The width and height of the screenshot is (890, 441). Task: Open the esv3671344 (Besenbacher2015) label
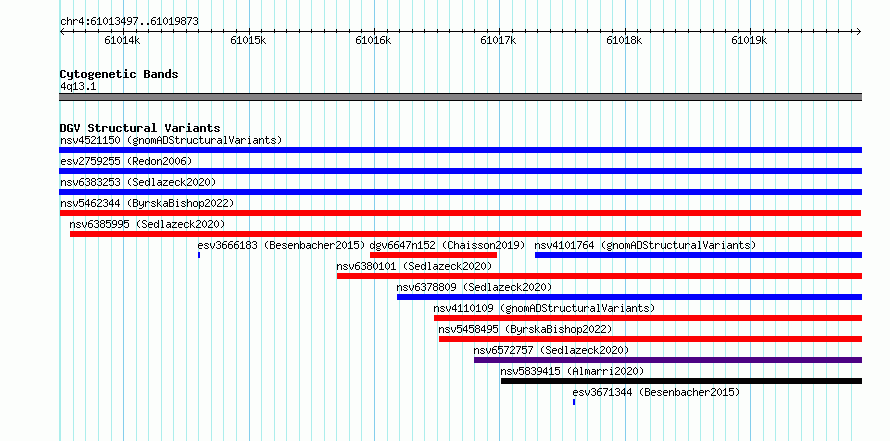click(656, 392)
